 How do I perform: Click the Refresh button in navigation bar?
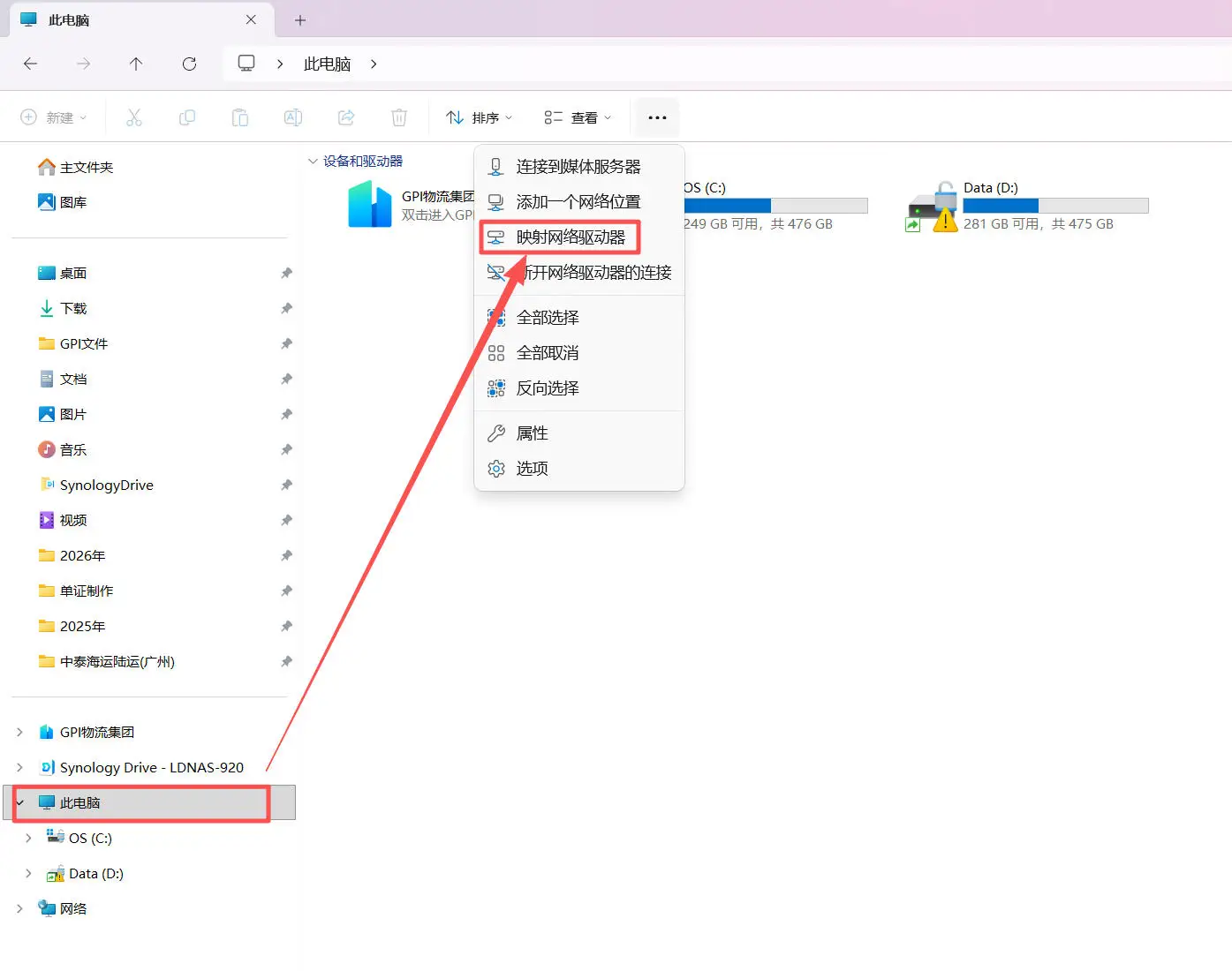[189, 64]
